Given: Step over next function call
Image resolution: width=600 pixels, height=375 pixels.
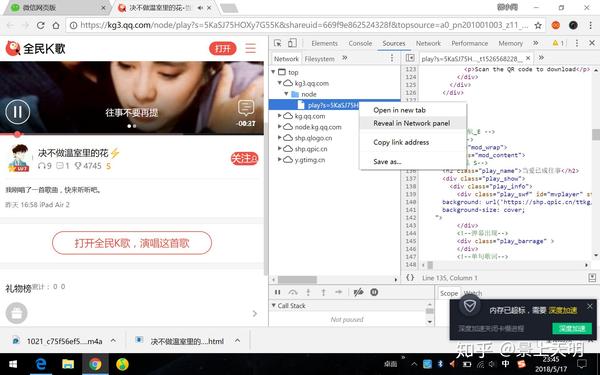Looking at the screenshot, I should tap(293, 292).
